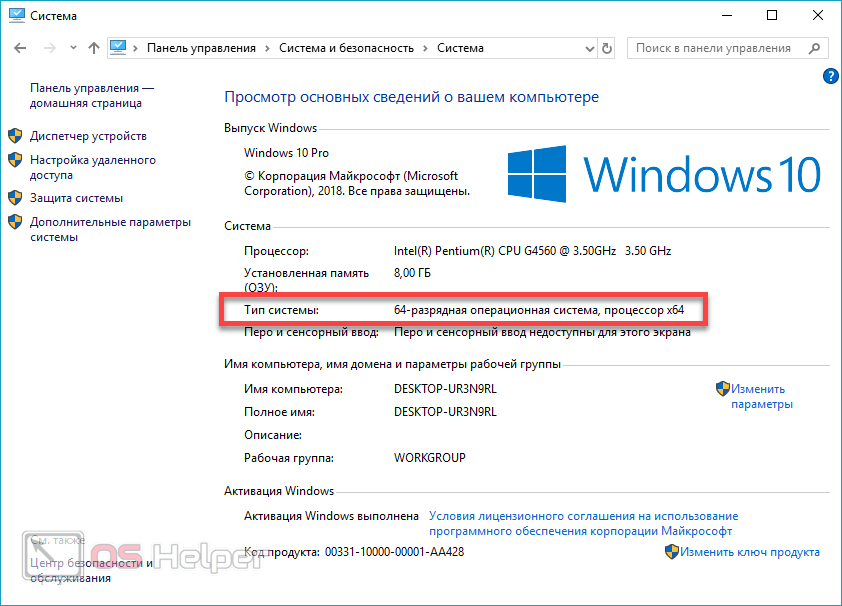Screen dimensions: 842x606
Task: Click 64-разрядная операционная система value
Action: point(539,310)
